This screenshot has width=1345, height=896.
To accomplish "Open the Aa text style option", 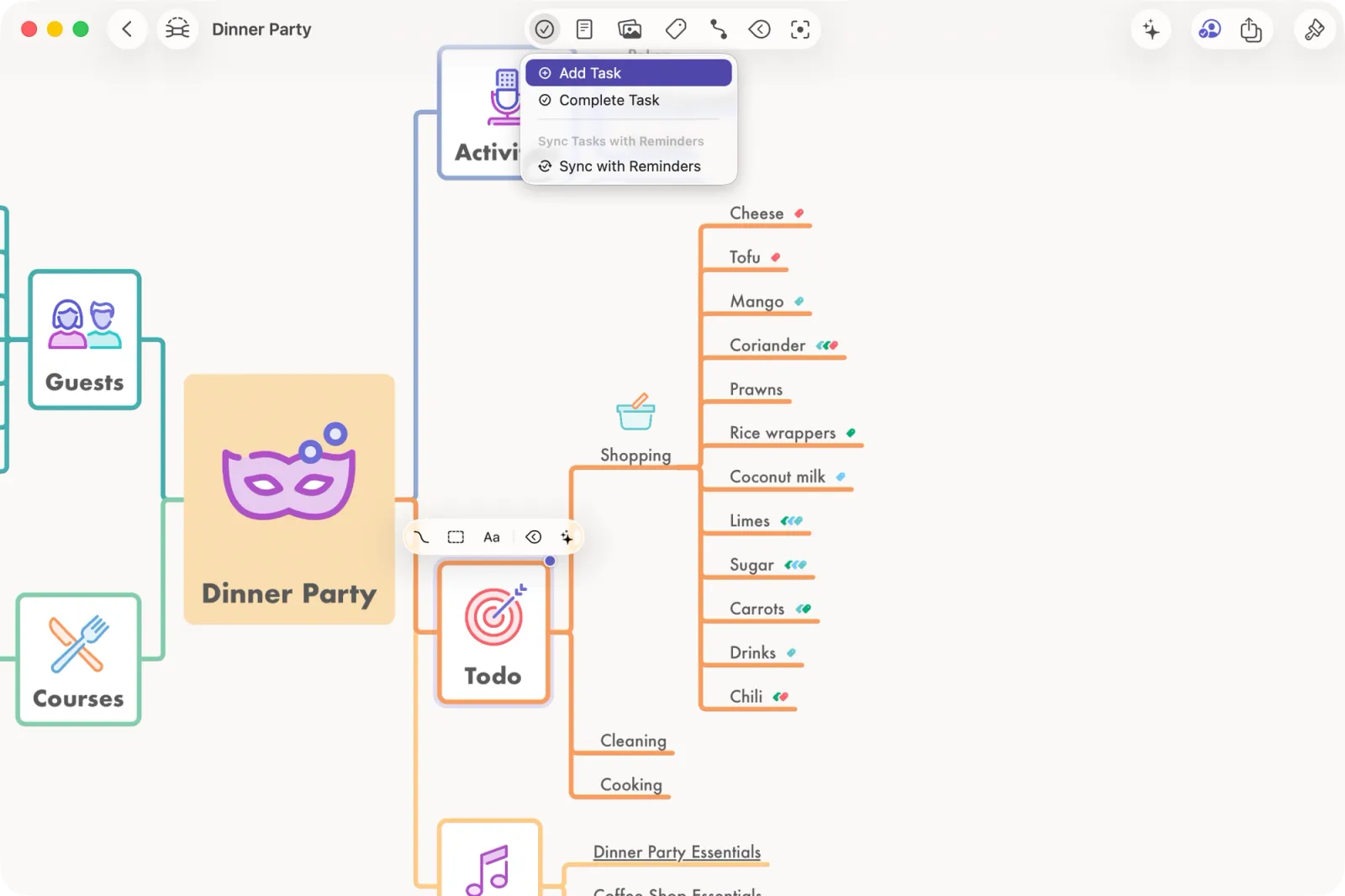I will pos(492,537).
